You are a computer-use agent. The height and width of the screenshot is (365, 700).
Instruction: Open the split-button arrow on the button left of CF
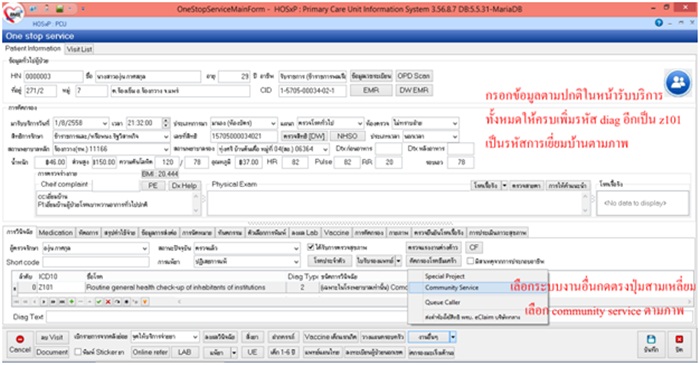click(x=398, y=261)
